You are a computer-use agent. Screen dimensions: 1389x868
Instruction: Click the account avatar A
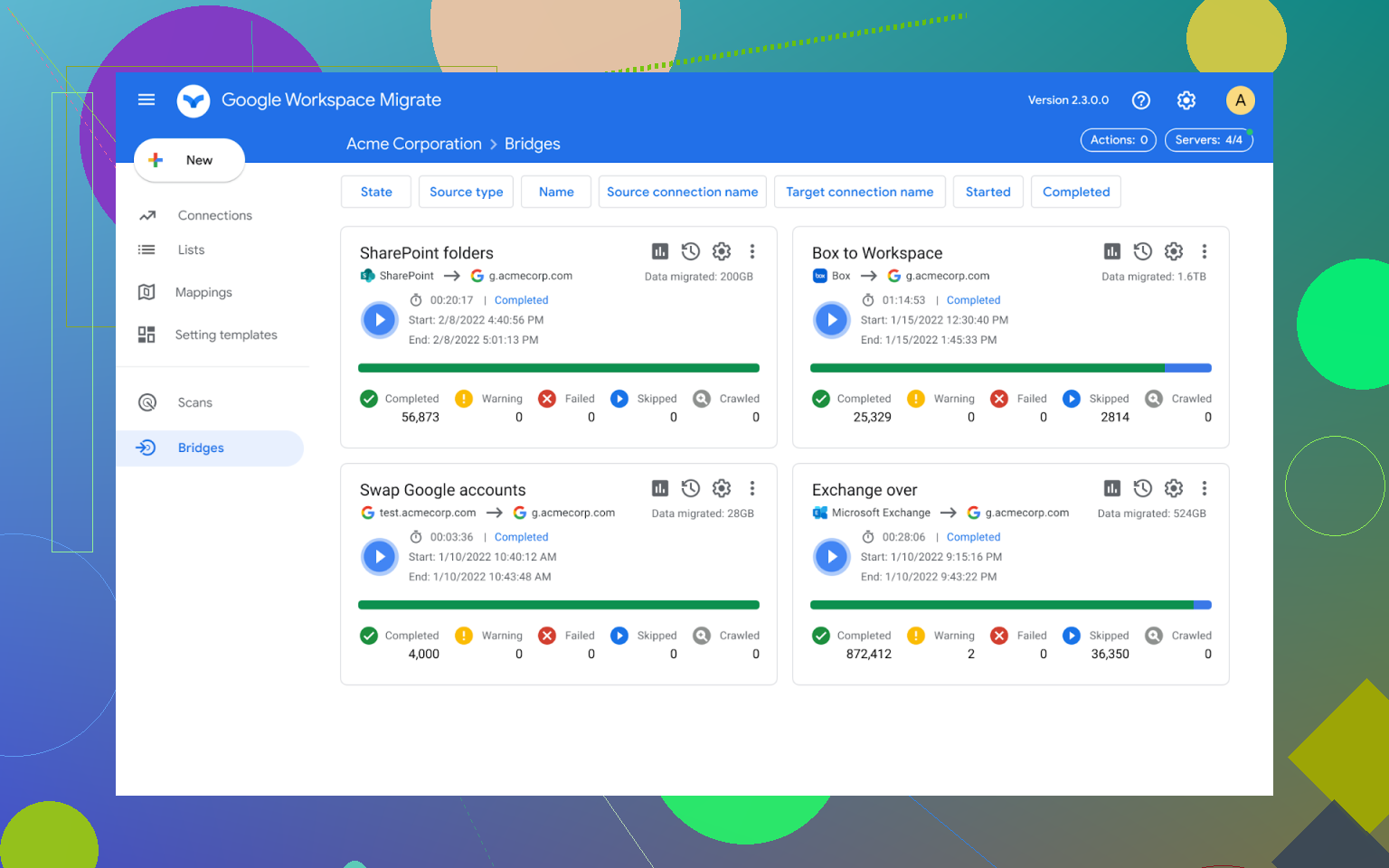(1240, 100)
